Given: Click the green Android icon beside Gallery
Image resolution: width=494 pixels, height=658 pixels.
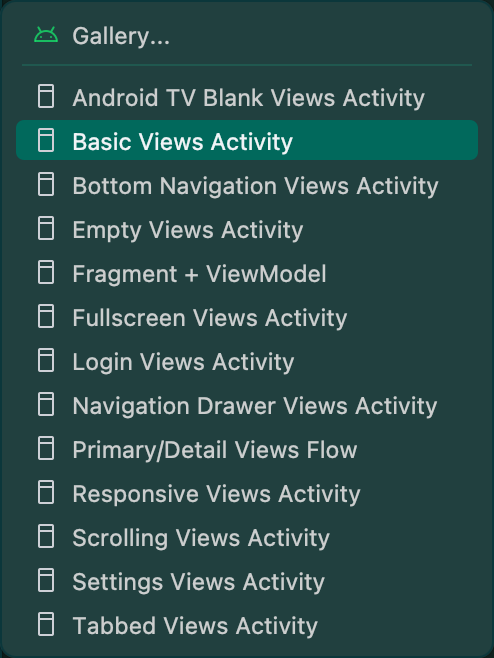Looking at the screenshot, I should pyautogui.click(x=46, y=35).
